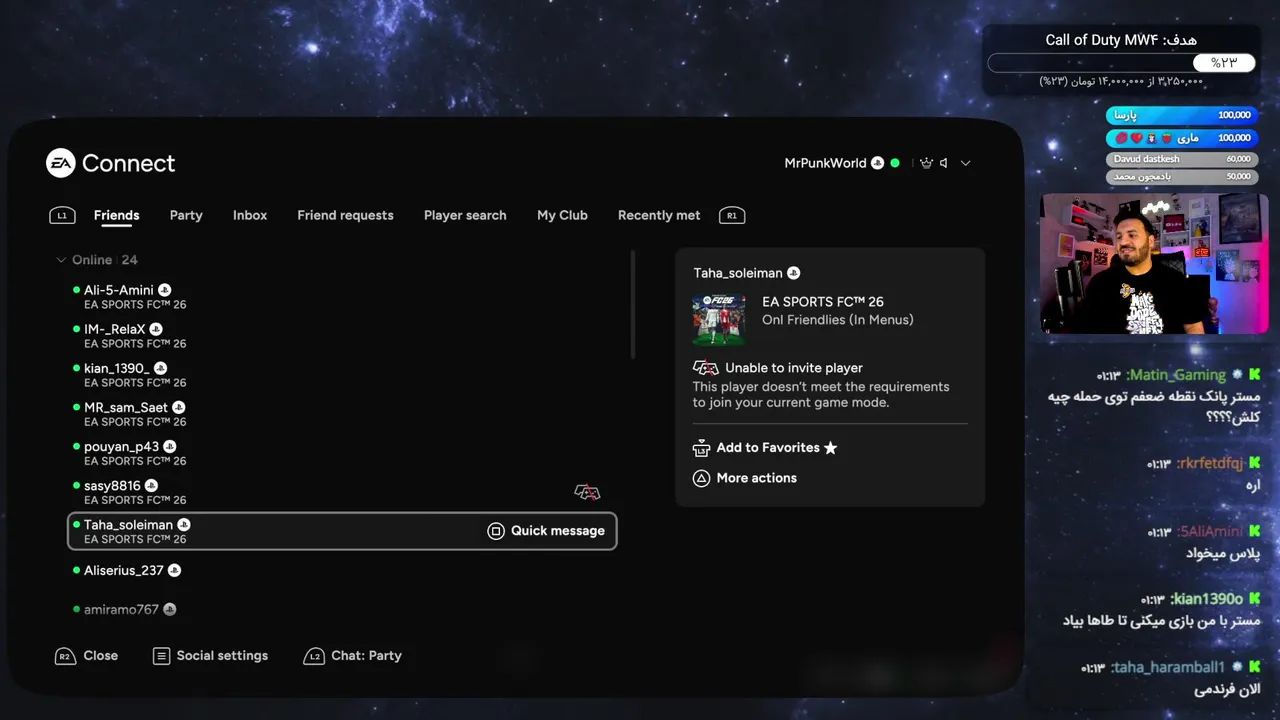Open the Friend requests tab
Image resolution: width=1280 pixels, height=720 pixels.
point(345,215)
